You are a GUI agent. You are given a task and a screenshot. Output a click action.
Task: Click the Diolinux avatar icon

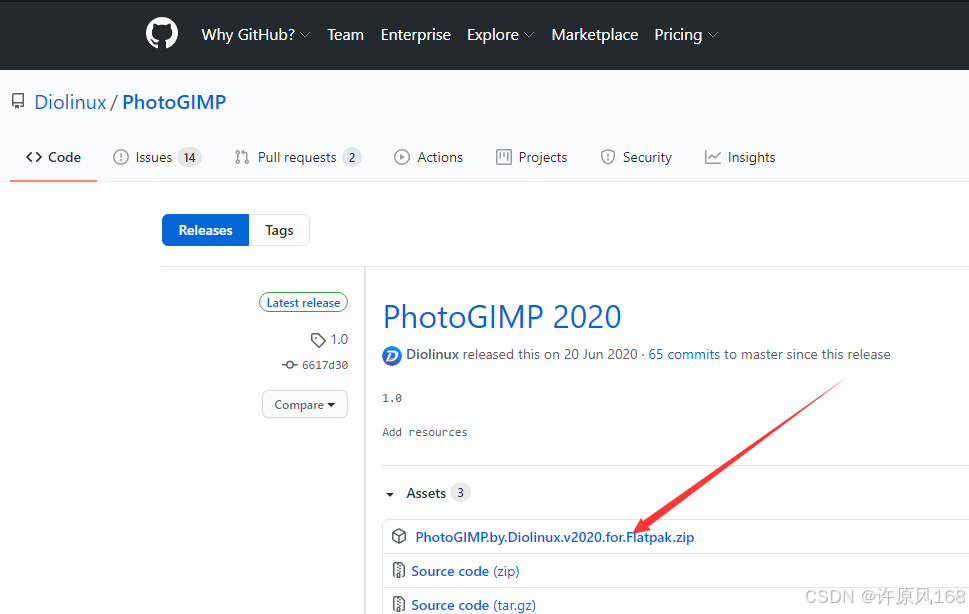(392, 355)
